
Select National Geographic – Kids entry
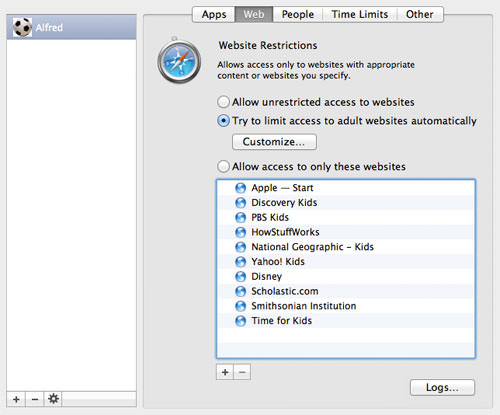click(x=346, y=247)
